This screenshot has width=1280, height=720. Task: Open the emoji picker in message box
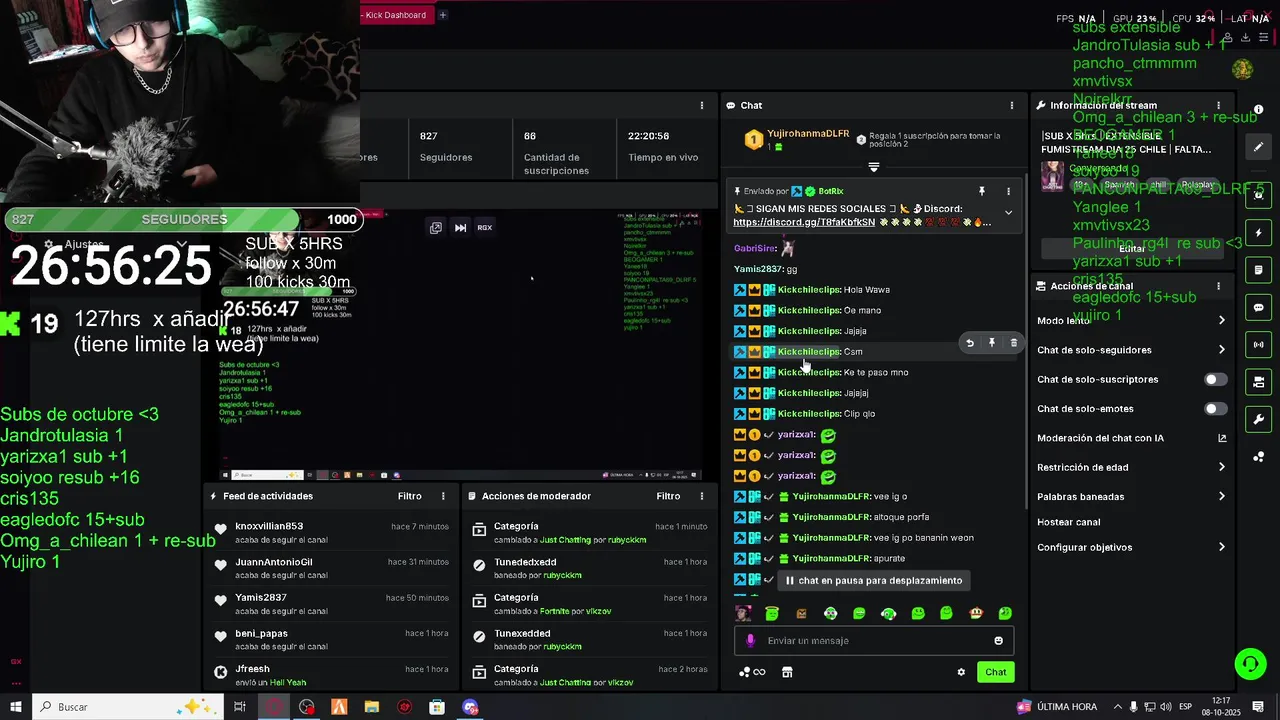click(x=998, y=641)
